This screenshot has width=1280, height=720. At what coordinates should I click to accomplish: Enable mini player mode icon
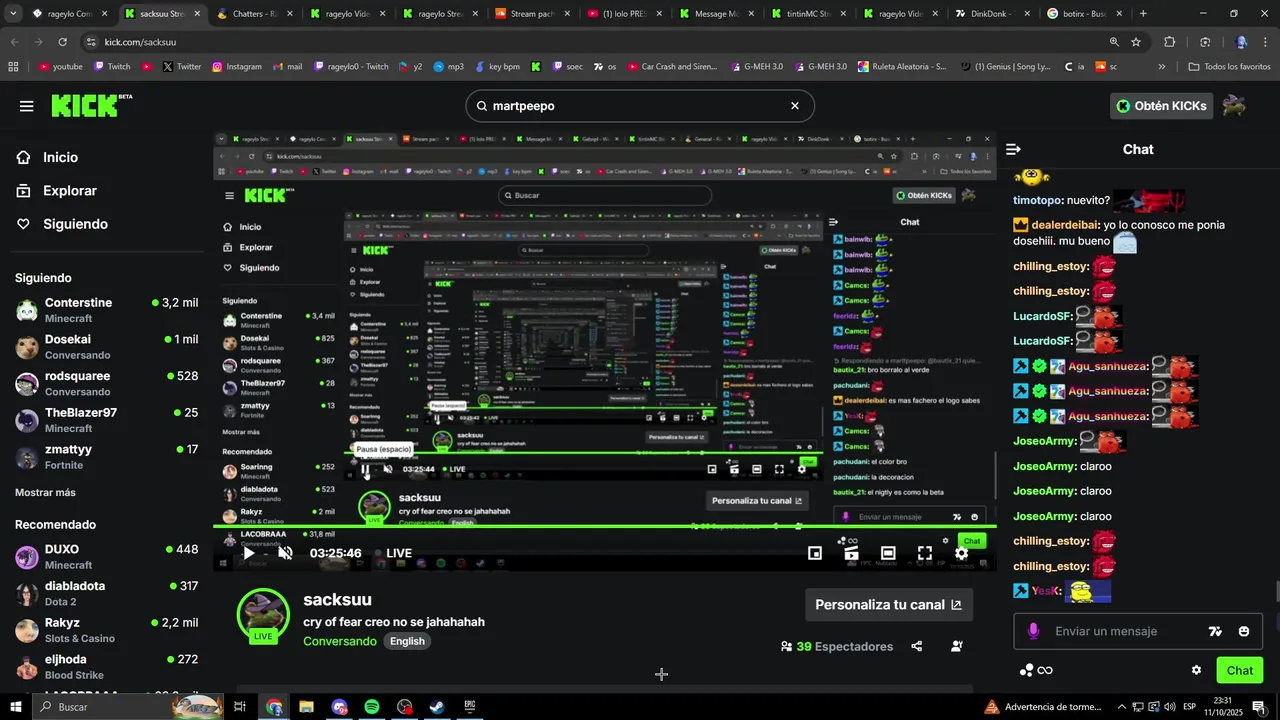pyautogui.click(x=815, y=553)
